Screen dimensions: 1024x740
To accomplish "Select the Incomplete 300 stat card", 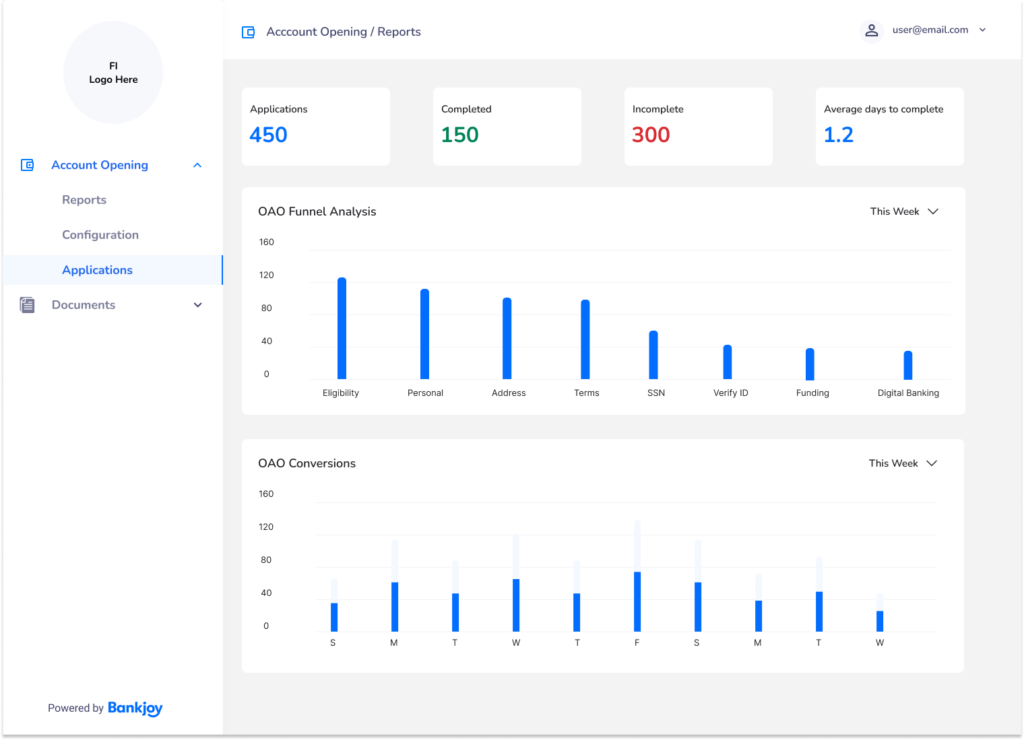I will [x=698, y=126].
